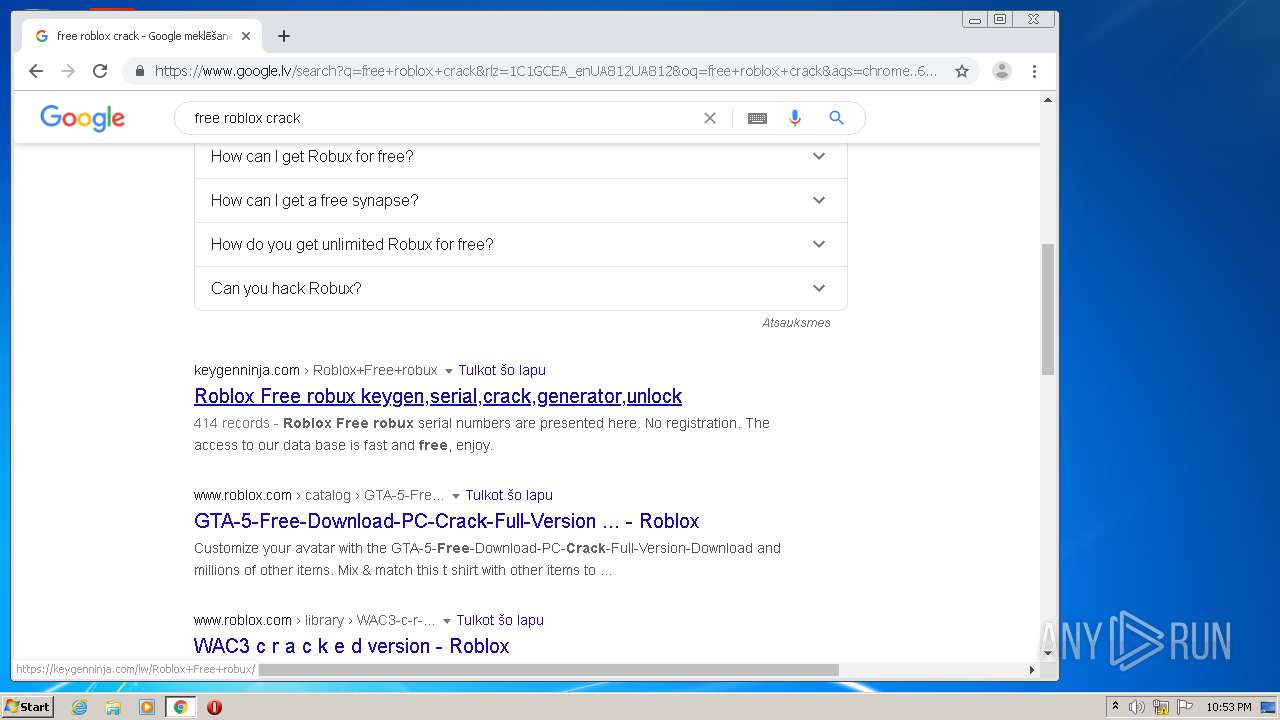Close the 'free roblox crack' tab

pos(246,36)
